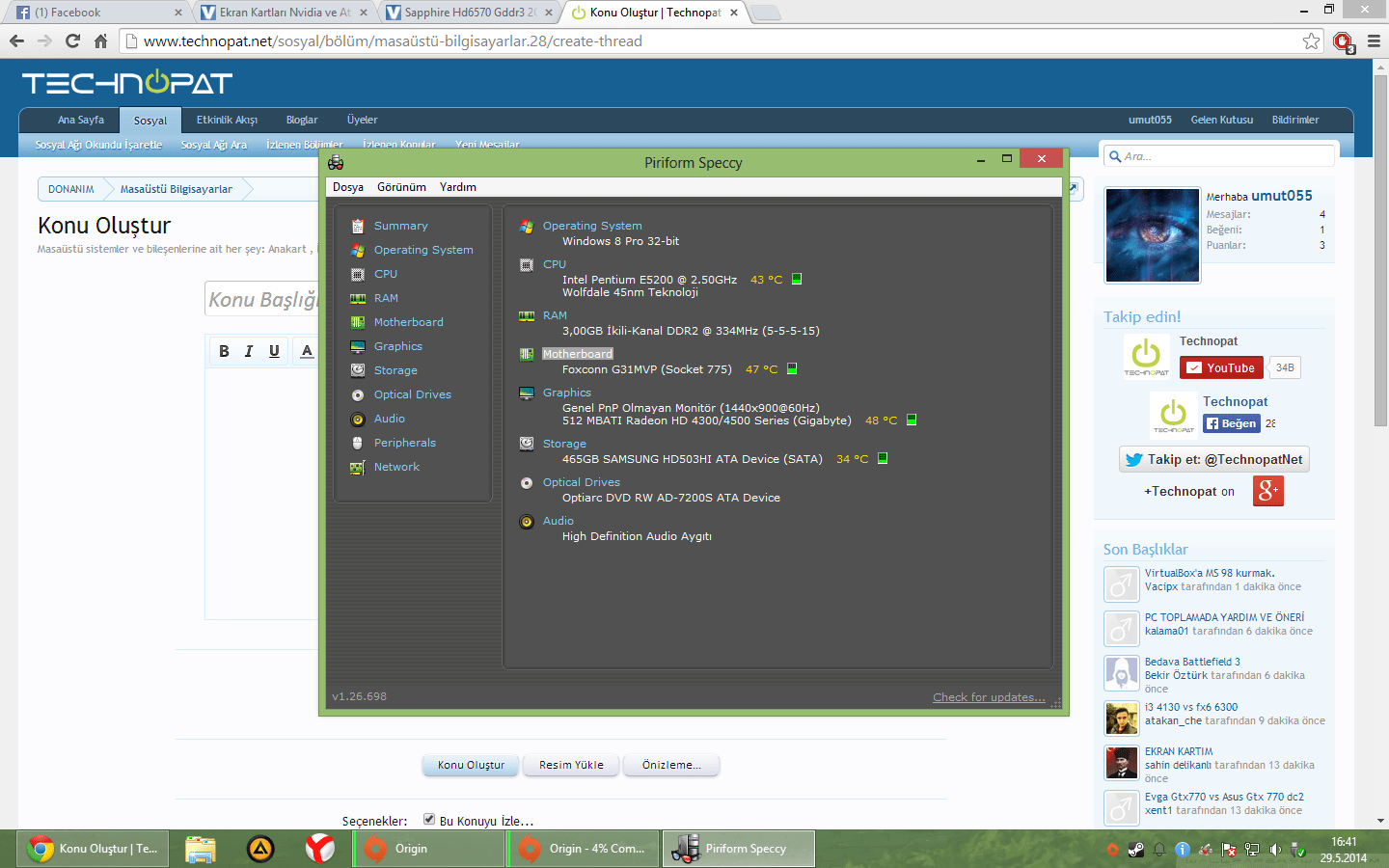Click the Summary icon in Speccy's sidebar
This screenshot has height=868, width=1389.
(x=357, y=226)
